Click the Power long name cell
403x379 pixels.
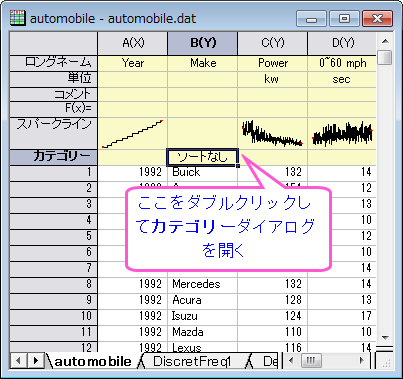click(273, 63)
